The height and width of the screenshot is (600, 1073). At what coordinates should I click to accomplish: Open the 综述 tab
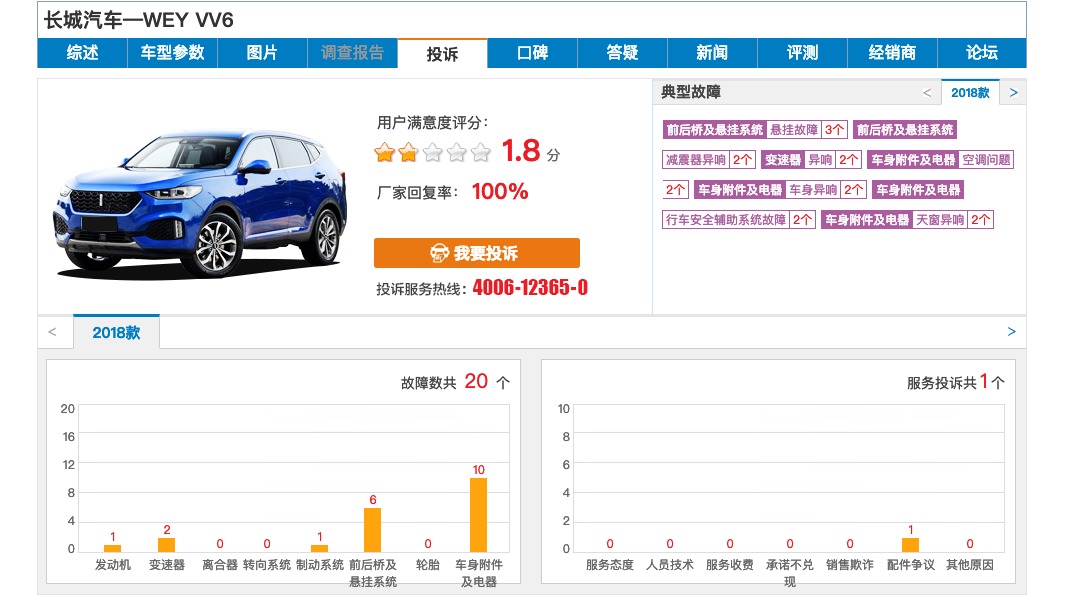82,53
